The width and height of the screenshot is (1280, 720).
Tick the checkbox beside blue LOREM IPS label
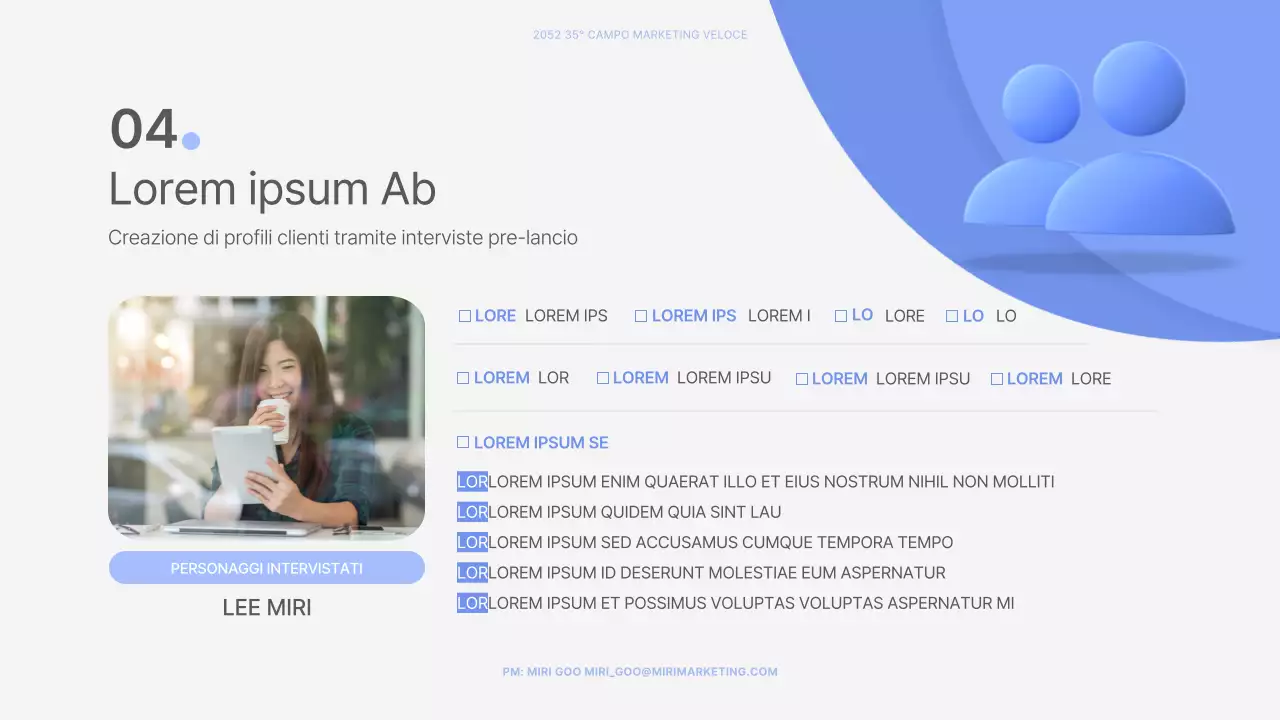pos(641,316)
